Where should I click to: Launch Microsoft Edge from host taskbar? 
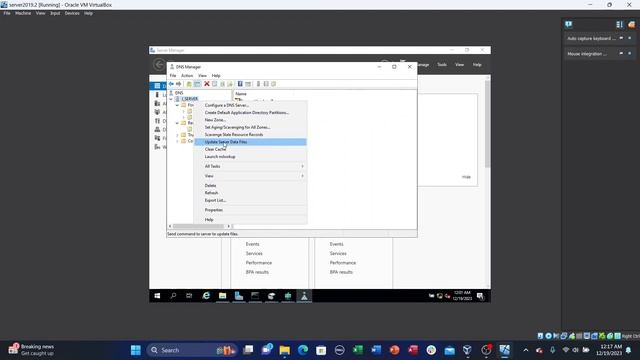point(303,350)
